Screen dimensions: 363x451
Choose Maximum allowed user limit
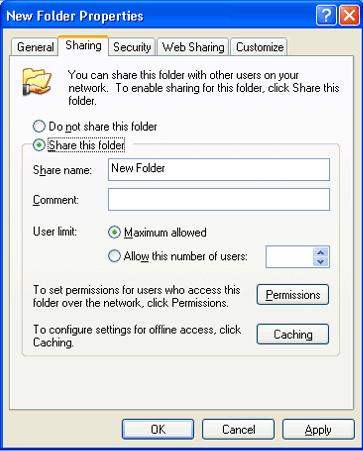coord(114,232)
